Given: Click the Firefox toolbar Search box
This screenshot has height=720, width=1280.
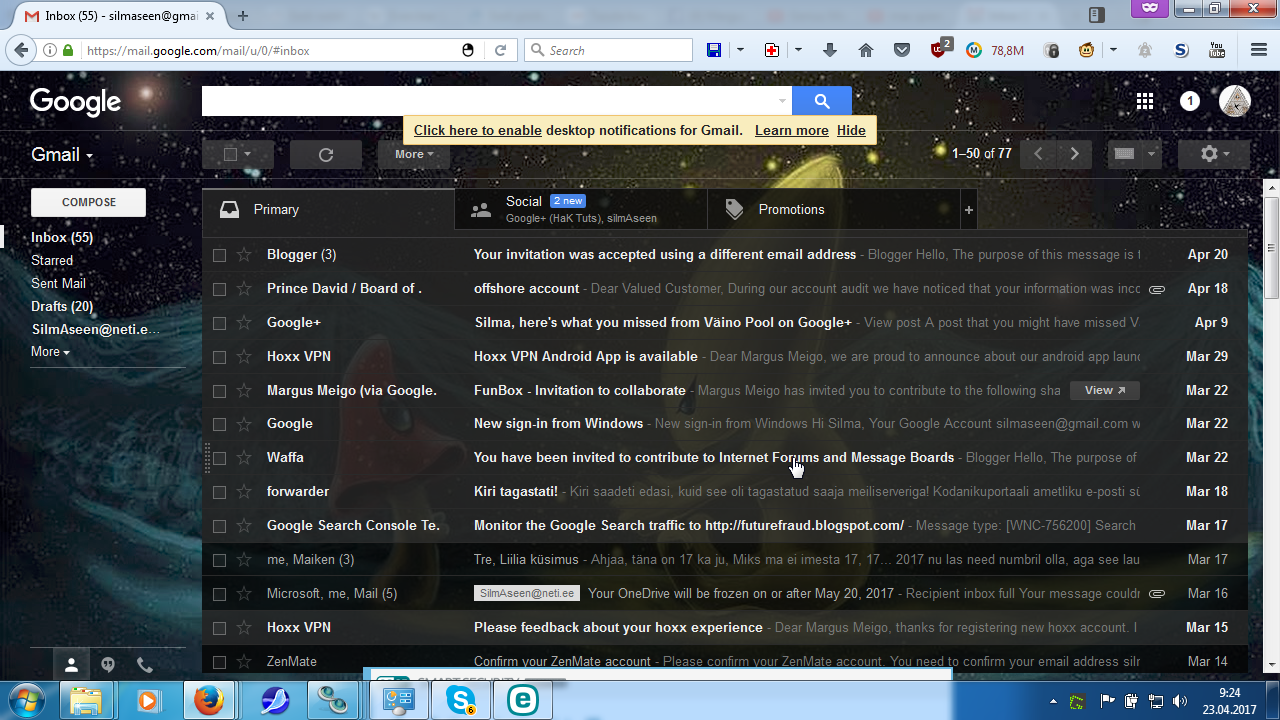Looking at the screenshot, I should pos(608,50).
